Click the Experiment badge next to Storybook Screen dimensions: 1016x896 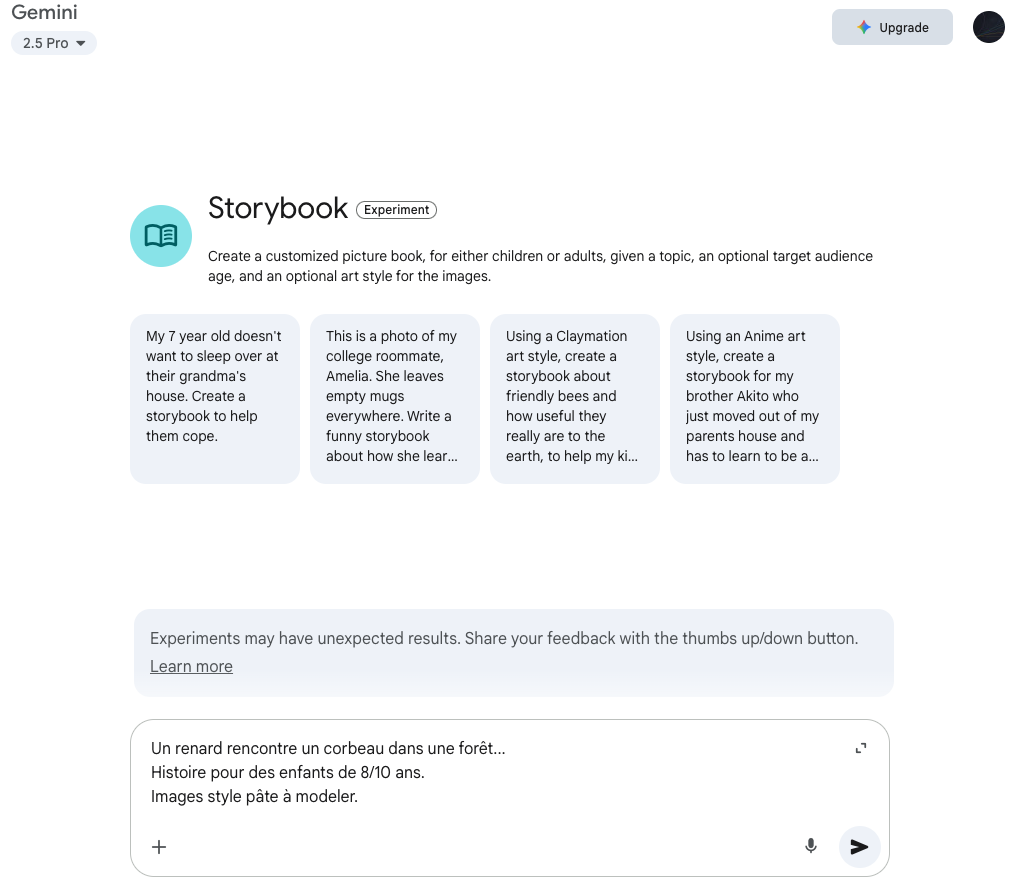[396, 210]
